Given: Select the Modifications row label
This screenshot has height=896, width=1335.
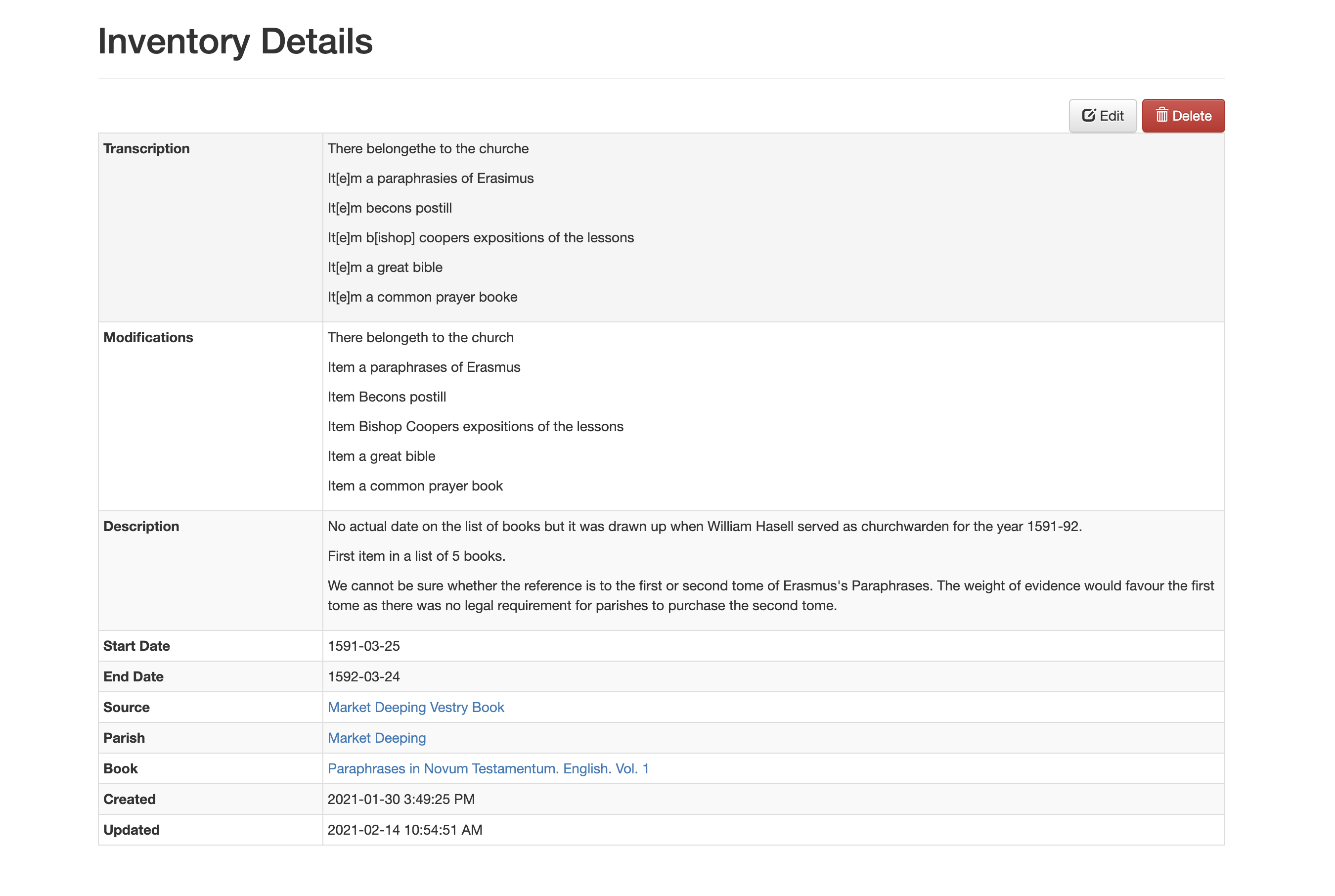Looking at the screenshot, I should pyautogui.click(x=148, y=337).
